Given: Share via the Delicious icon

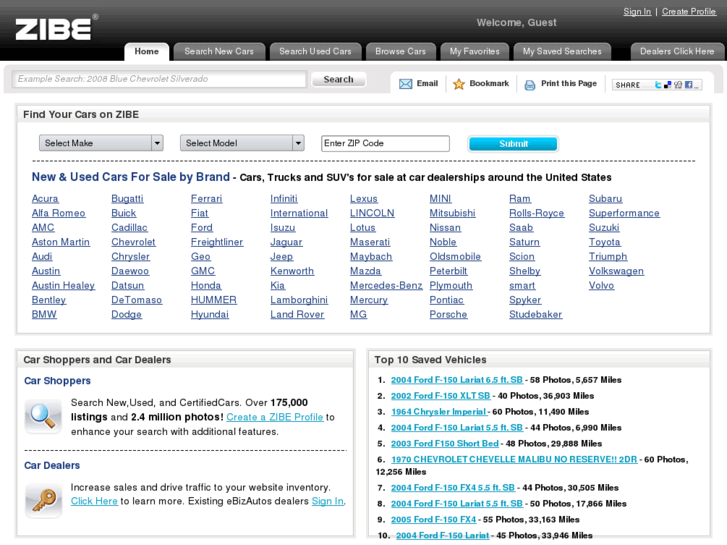Looking at the screenshot, I should click(x=667, y=85).
